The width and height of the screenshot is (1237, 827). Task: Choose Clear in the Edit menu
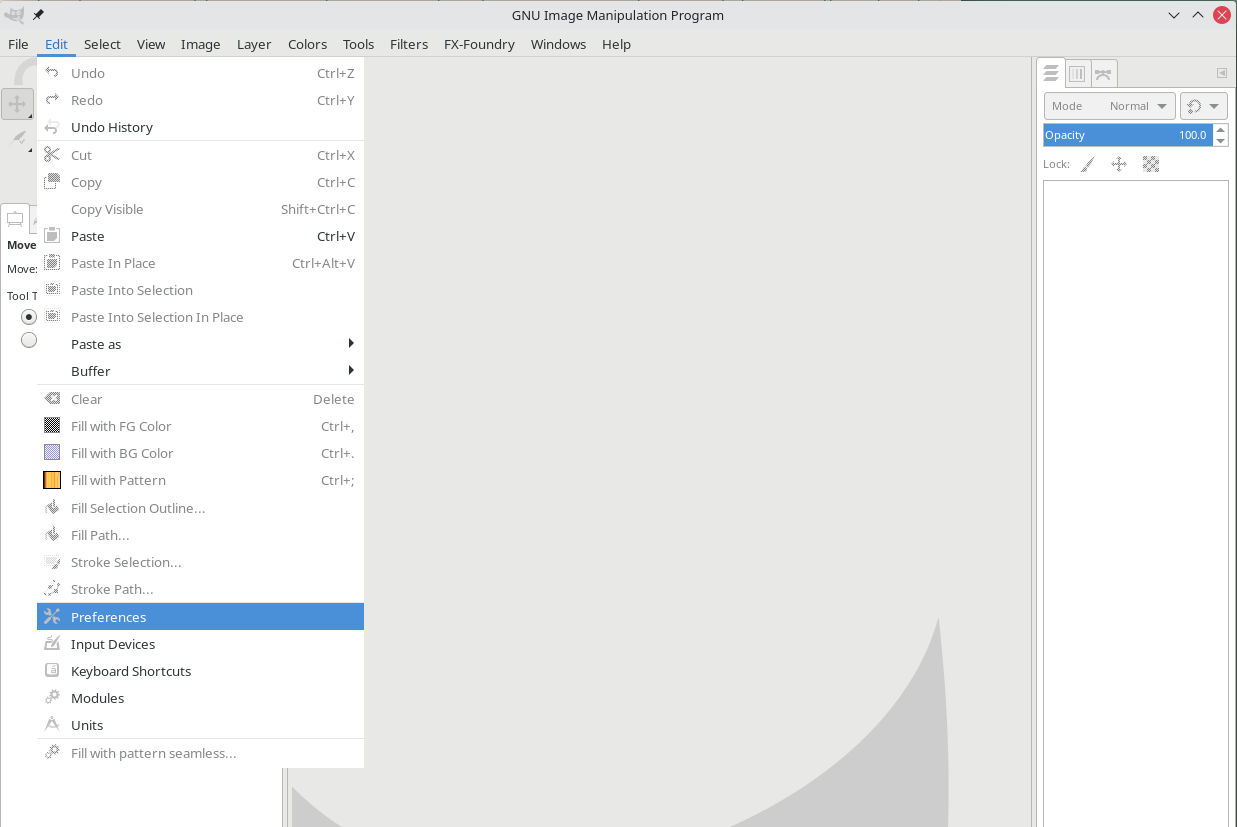pyautogui.click(x=200, y=399)
